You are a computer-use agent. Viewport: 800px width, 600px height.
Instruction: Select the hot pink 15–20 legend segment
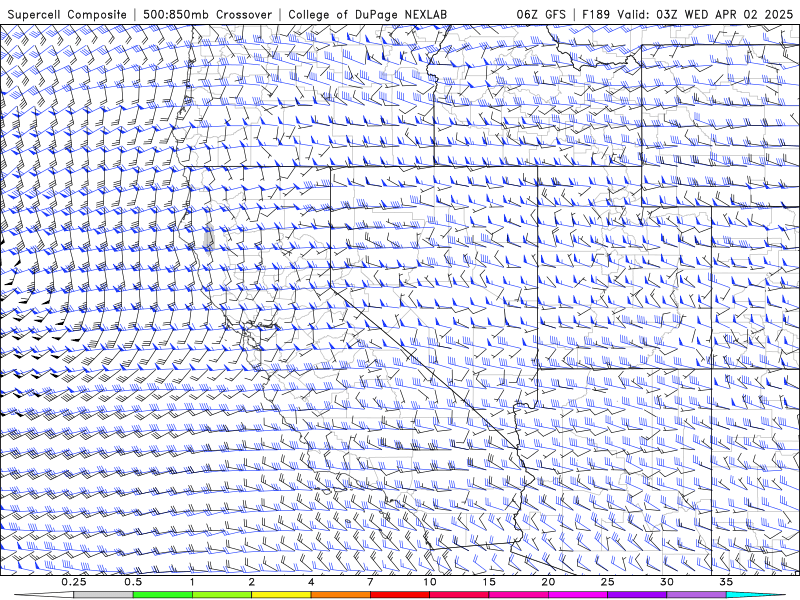tap(518, 595)
